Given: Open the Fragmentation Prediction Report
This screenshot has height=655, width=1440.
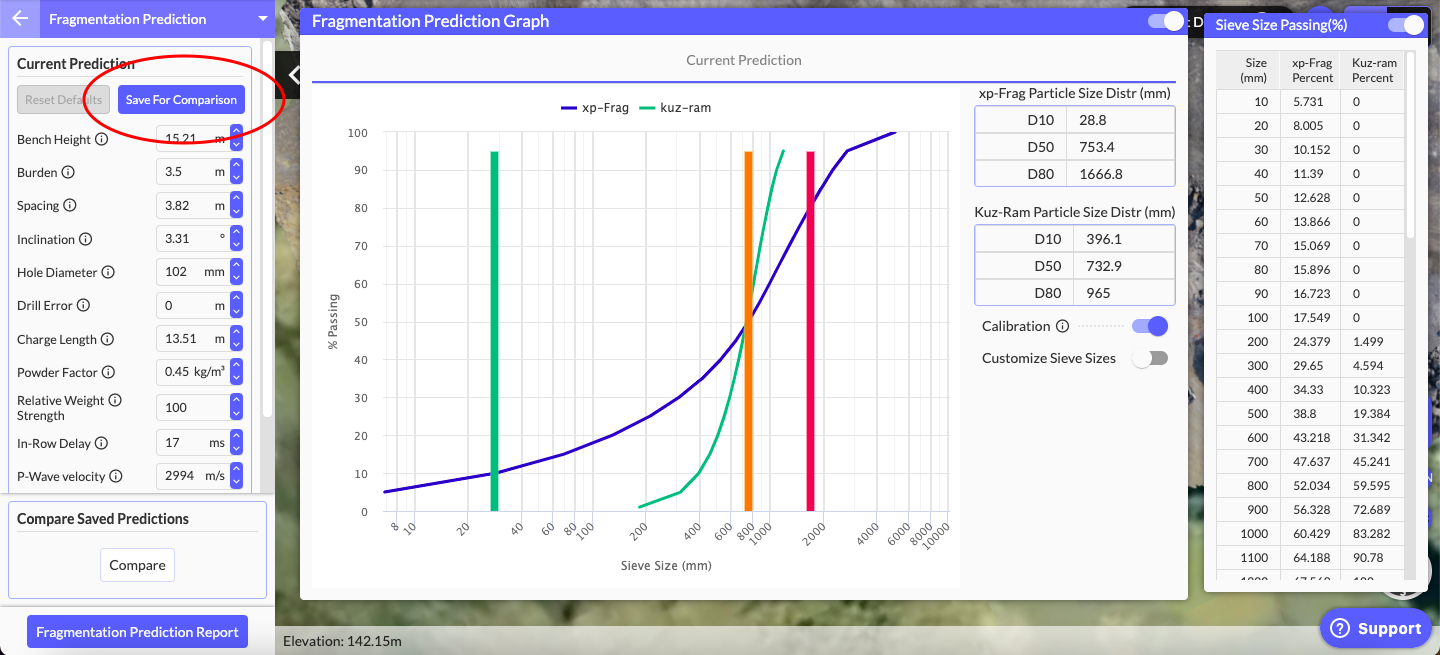Looking at the screenshot, I should pyautogui.click(x=137, y=632).
